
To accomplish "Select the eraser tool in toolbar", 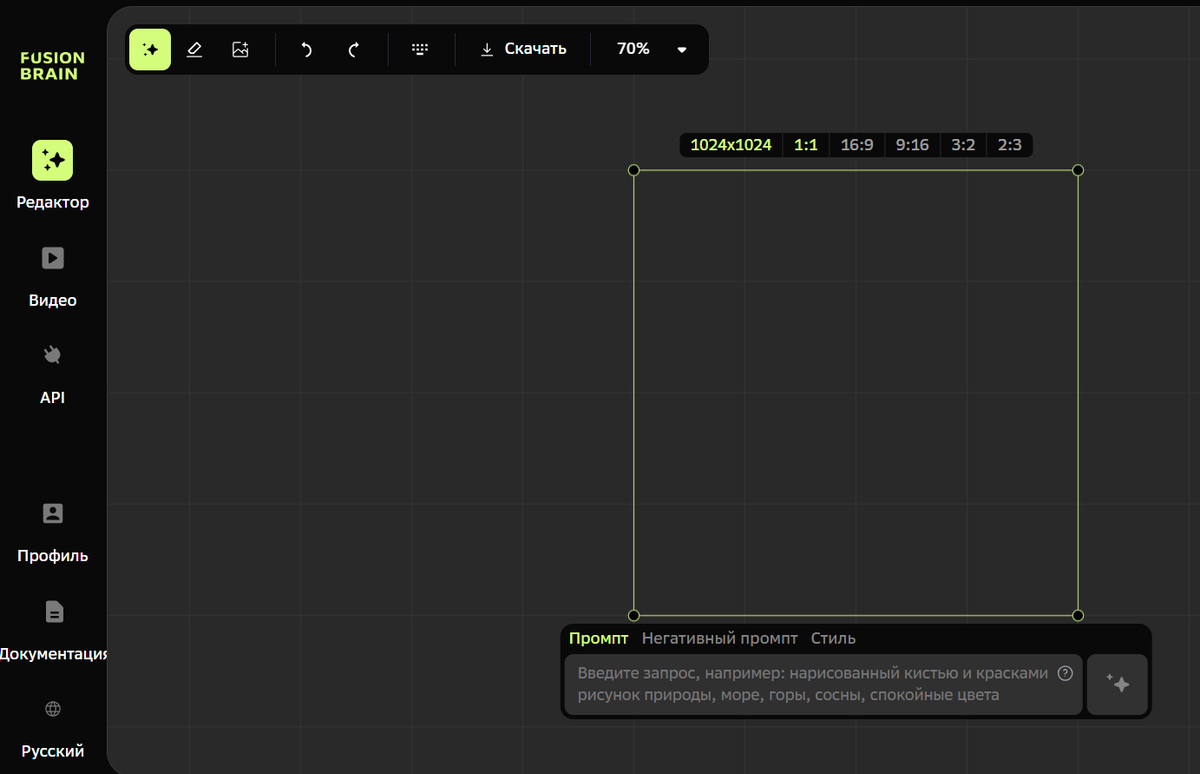I will point(195,49).
